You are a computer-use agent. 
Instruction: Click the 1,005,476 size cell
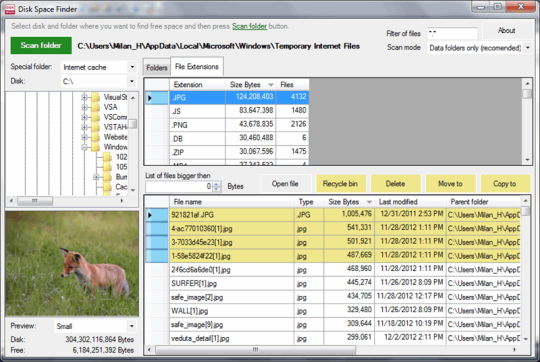(x=349, y=214)
